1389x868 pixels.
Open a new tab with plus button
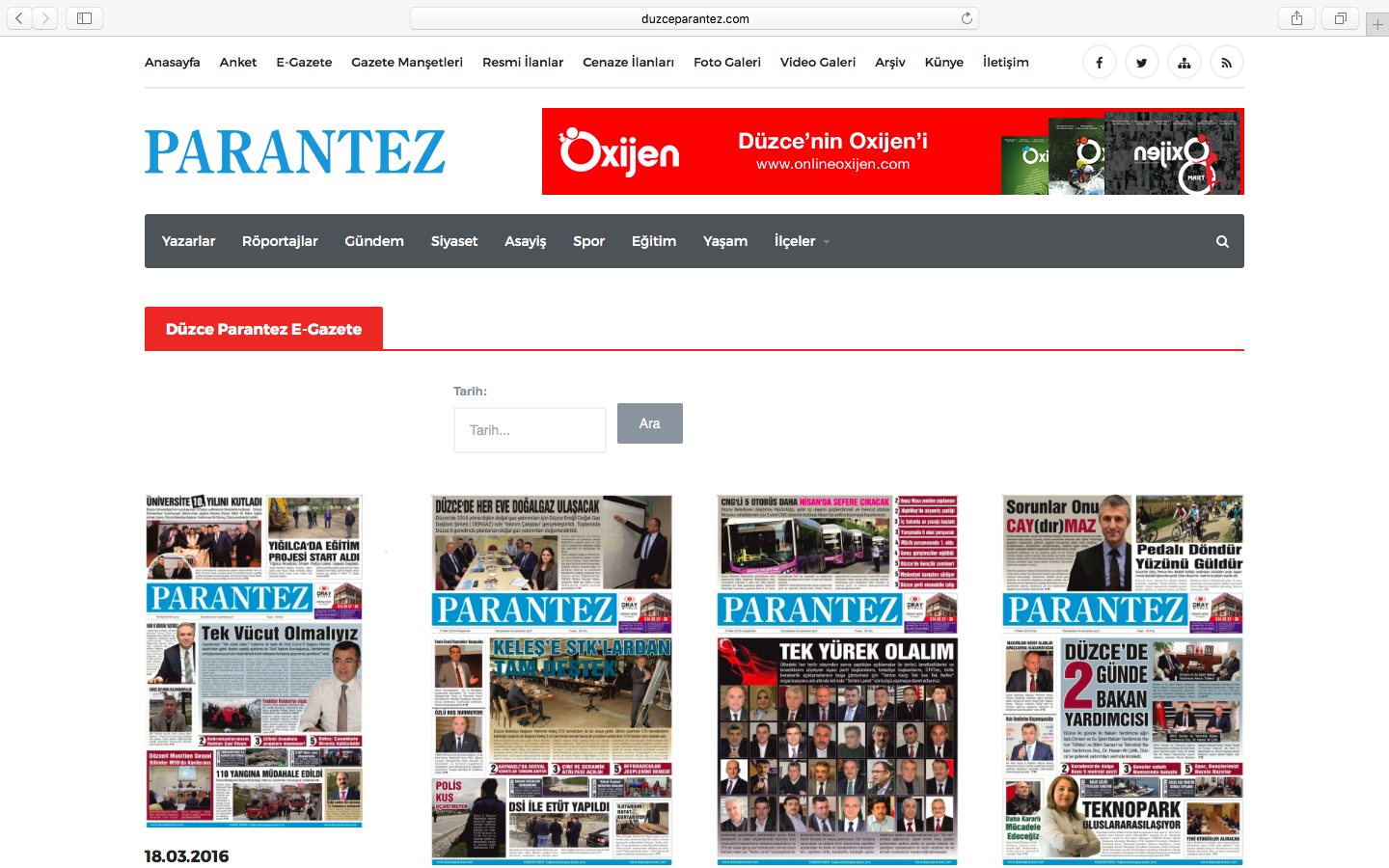(x=1377, y=25)
